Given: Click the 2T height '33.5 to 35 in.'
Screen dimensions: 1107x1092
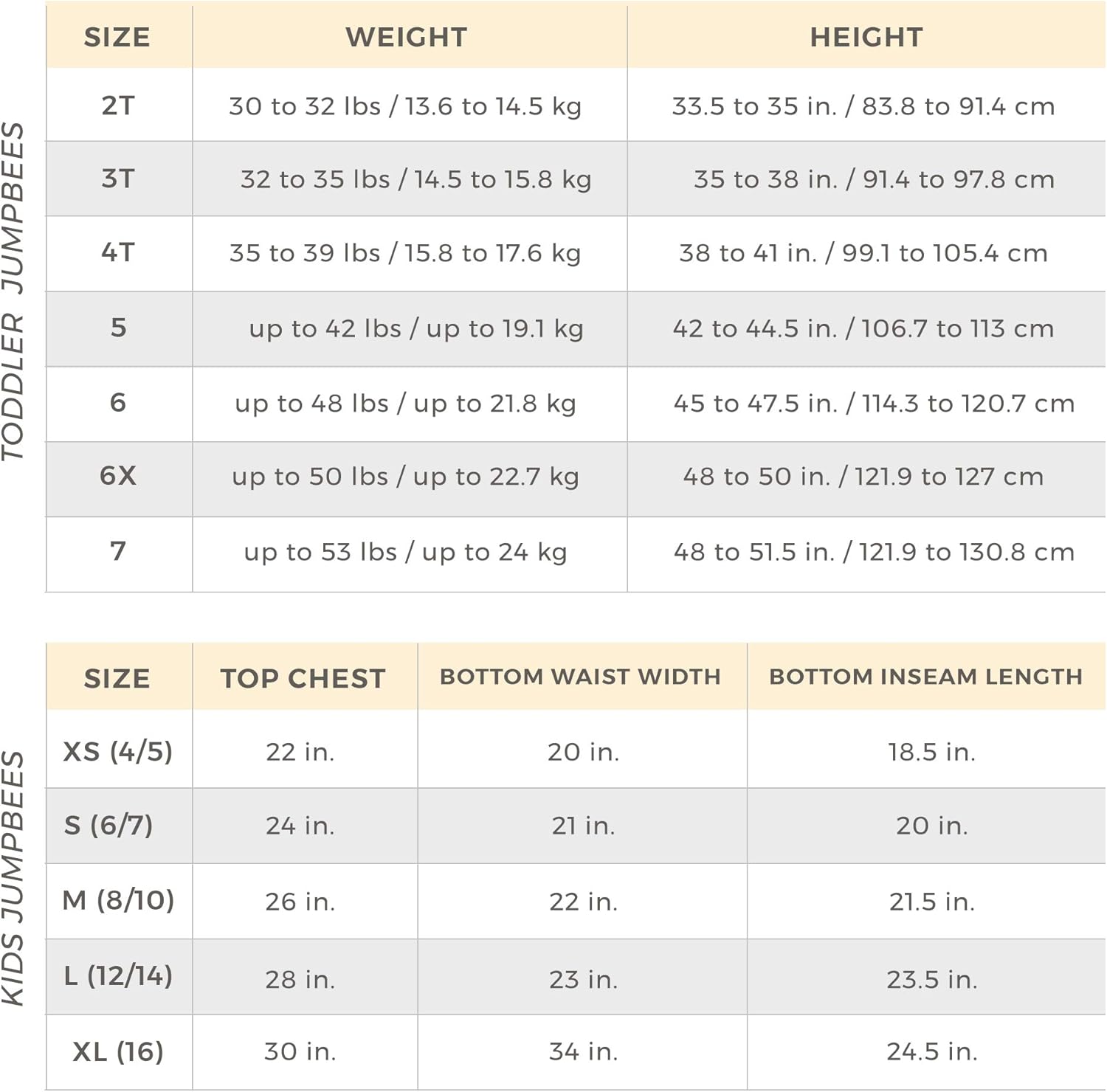Looking at the screenshot, I should 863,106.
